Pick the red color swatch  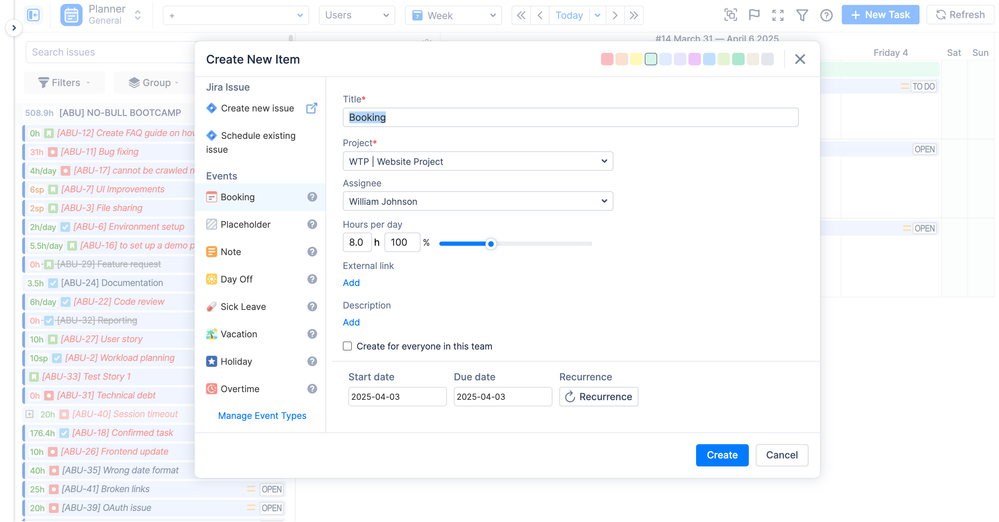pos(607,59)
